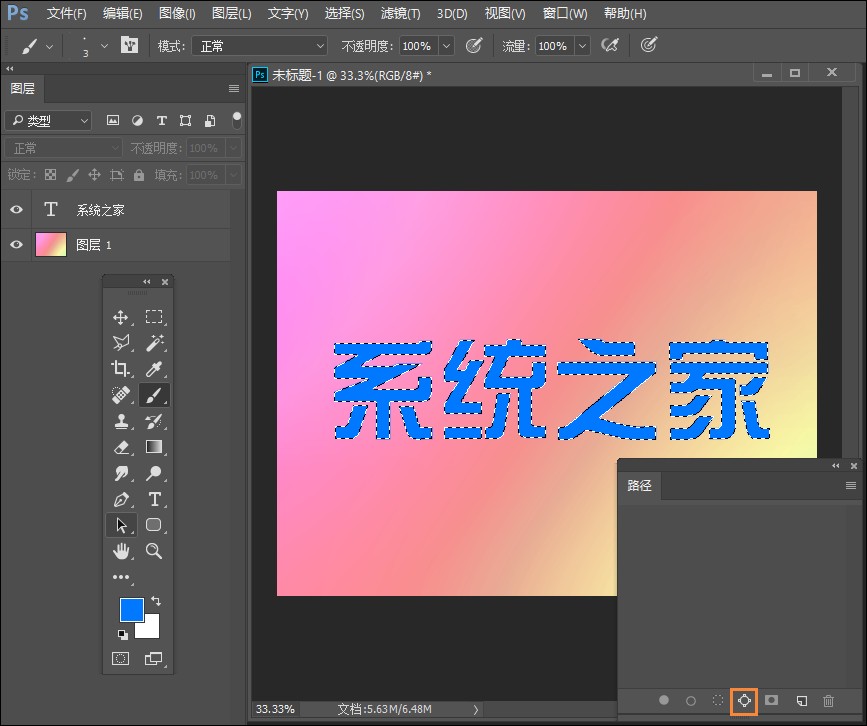Click the foreground color swatch
This screenshot has width=867, height=726.
click(x=130, y=609)
